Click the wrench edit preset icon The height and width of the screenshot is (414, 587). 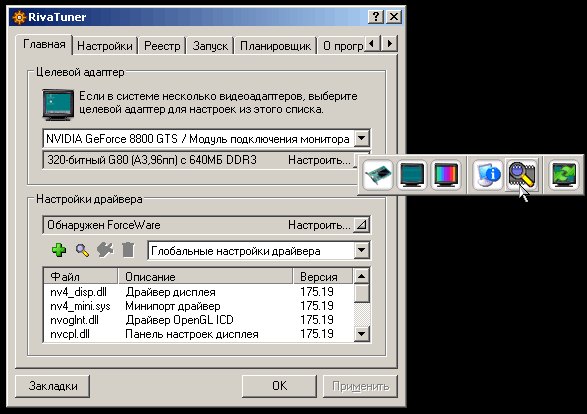105,250
